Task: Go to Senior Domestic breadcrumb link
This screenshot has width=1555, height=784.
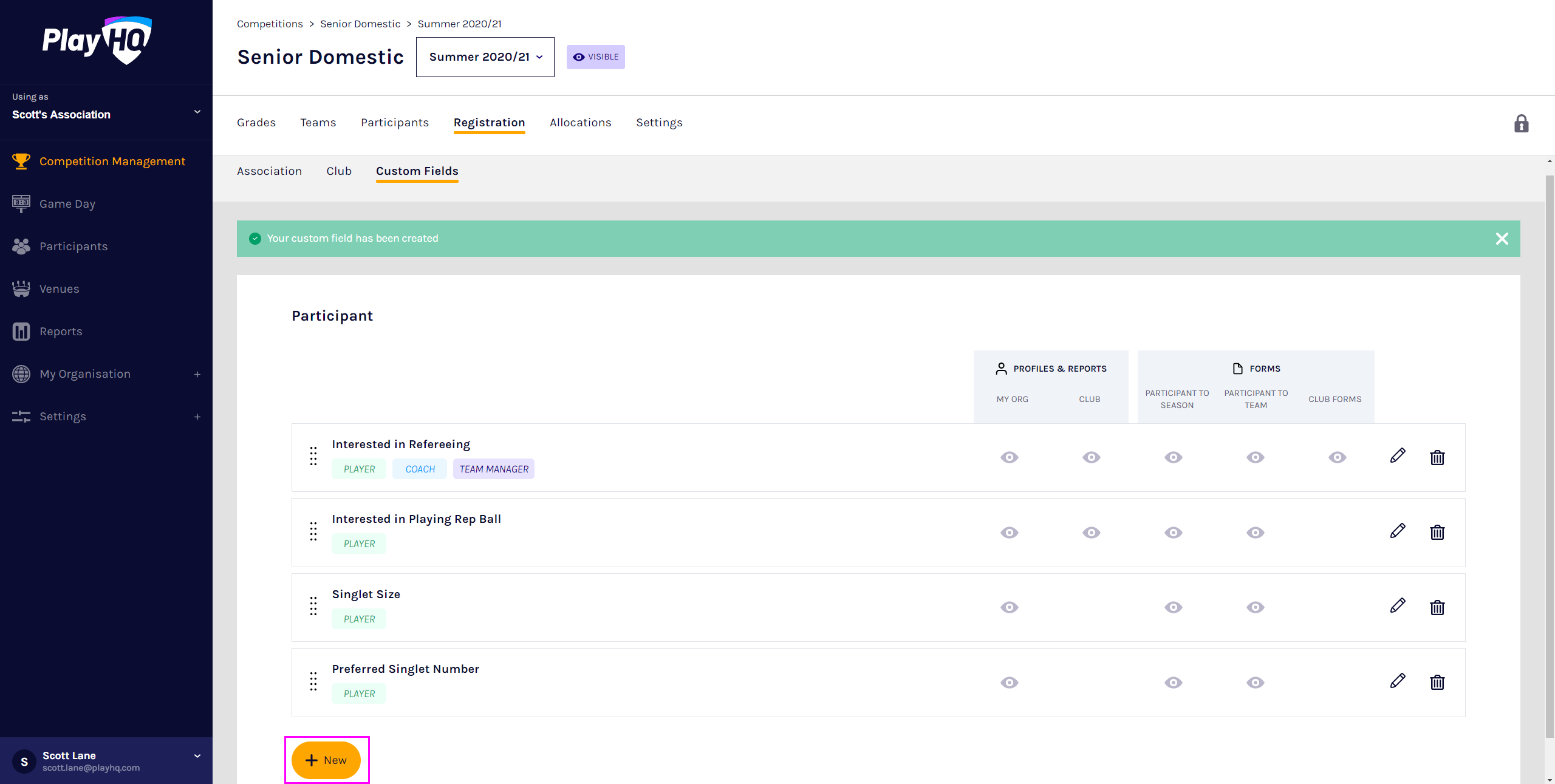Action: 360,24
